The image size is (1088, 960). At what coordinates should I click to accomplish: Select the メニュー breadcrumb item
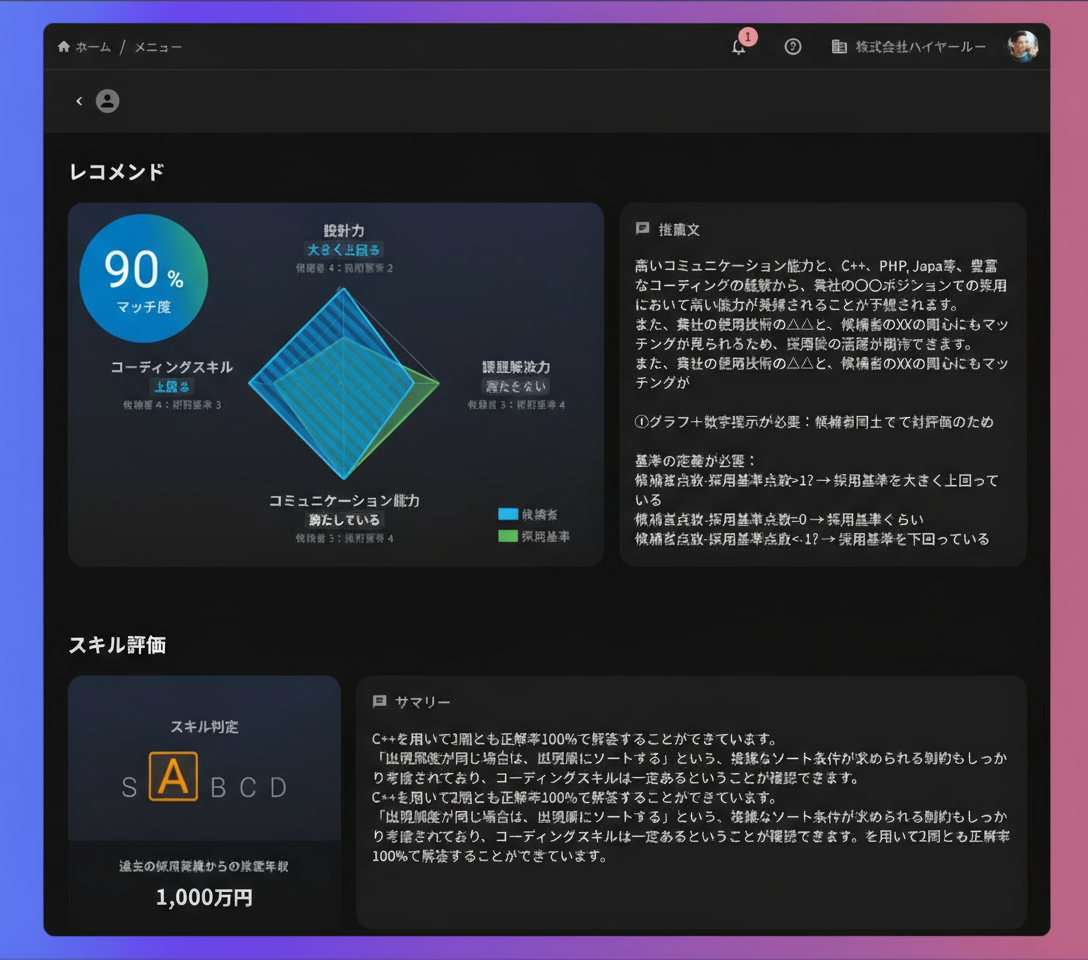158,47
